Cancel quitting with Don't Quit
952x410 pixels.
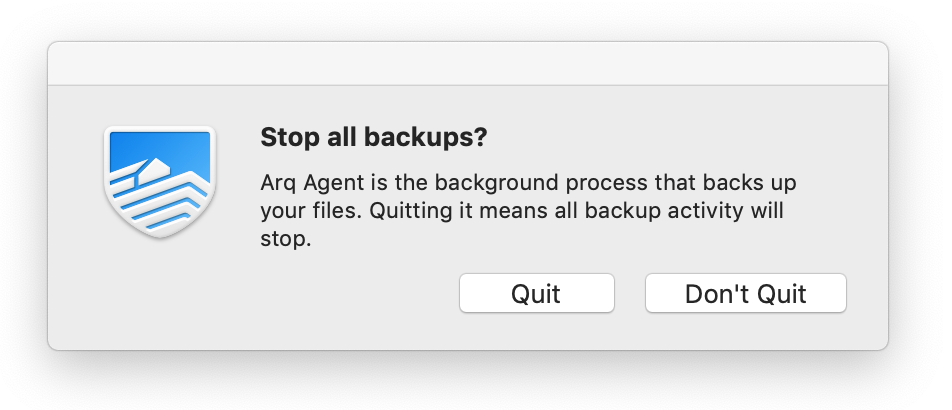coord(746,293)
